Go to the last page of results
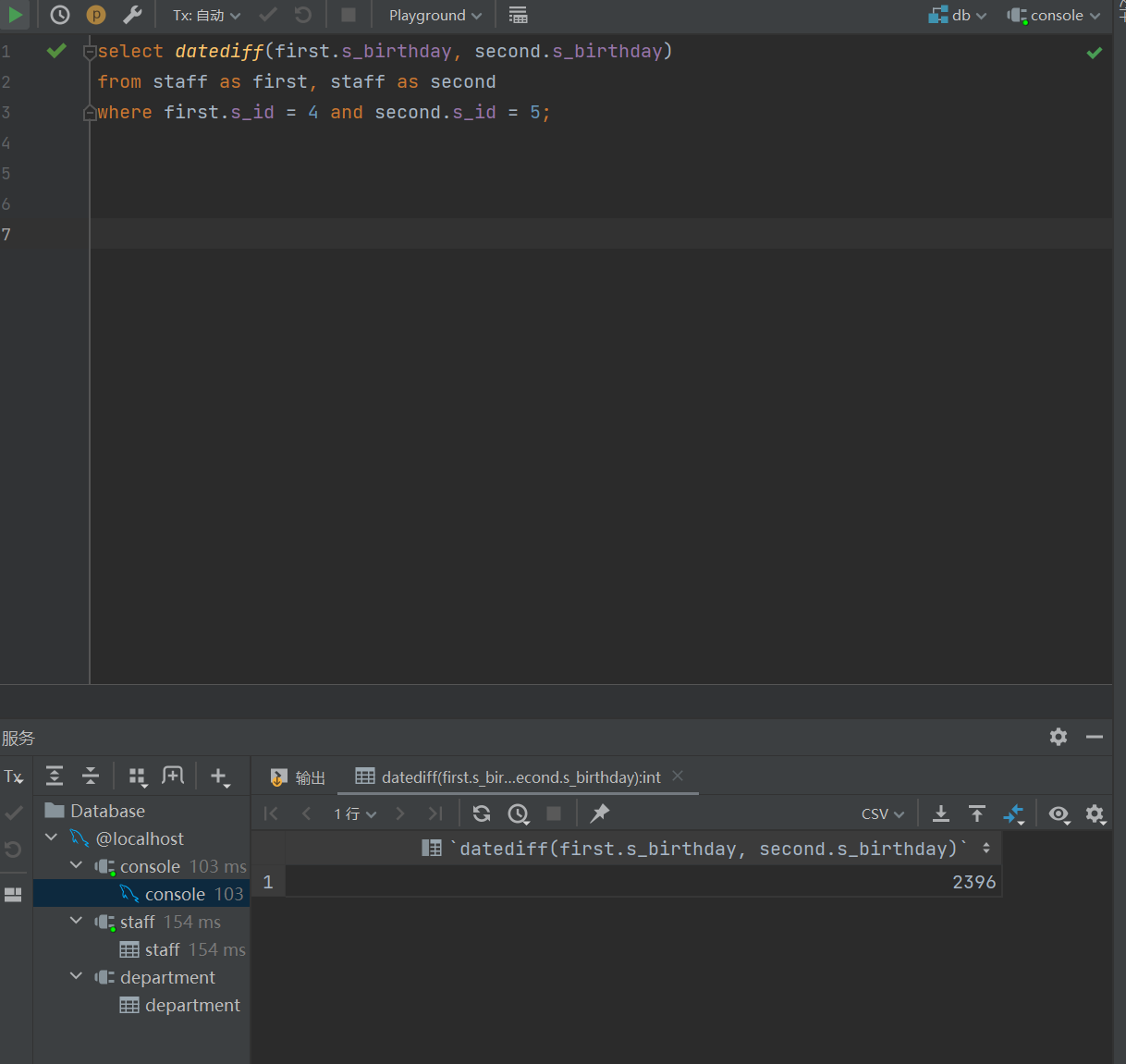The width and height of the screenshot is (1126, 1064). tap(435, 813)
